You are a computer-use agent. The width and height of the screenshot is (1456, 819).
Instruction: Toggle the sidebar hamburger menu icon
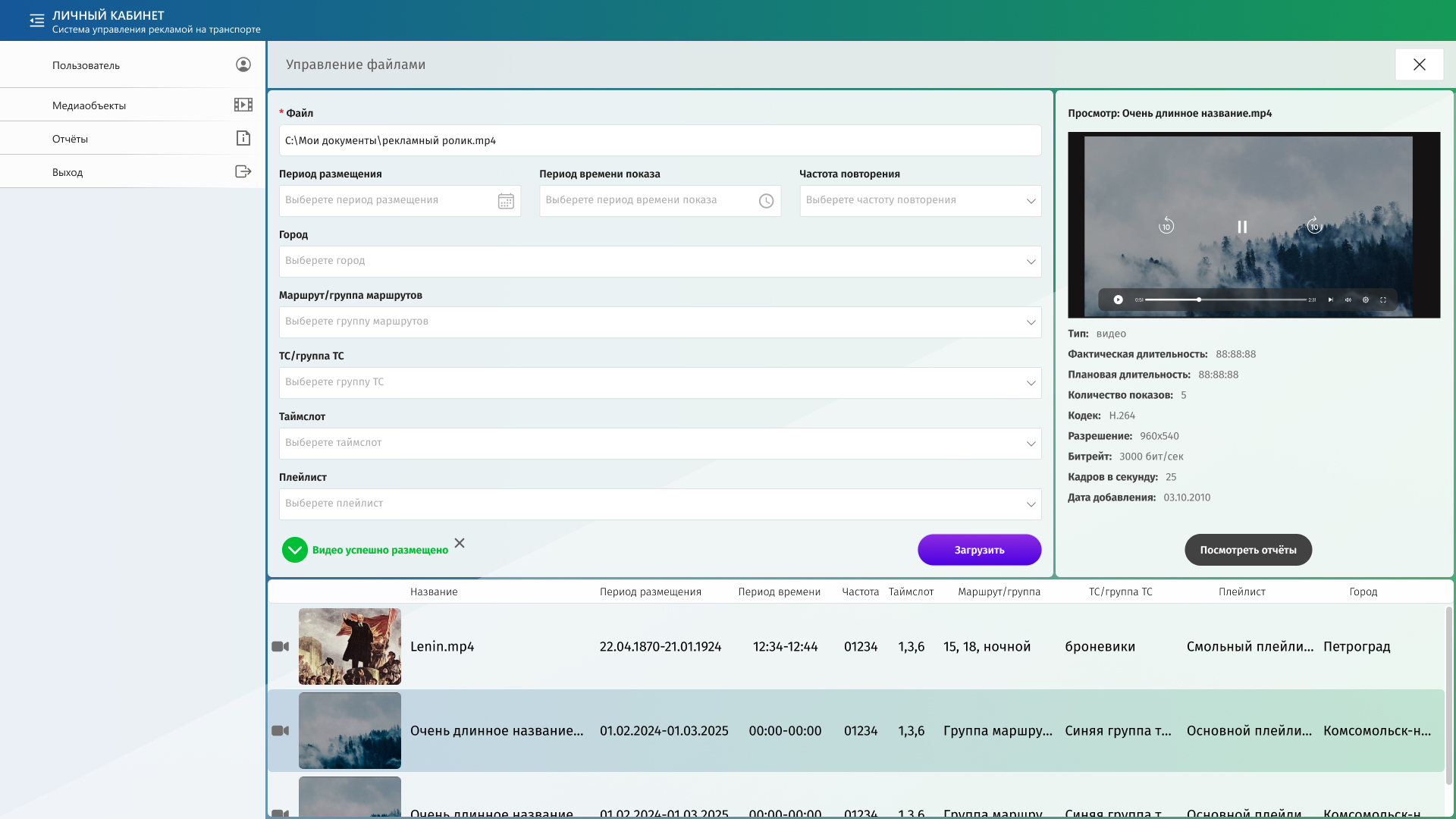coord(36,20)
